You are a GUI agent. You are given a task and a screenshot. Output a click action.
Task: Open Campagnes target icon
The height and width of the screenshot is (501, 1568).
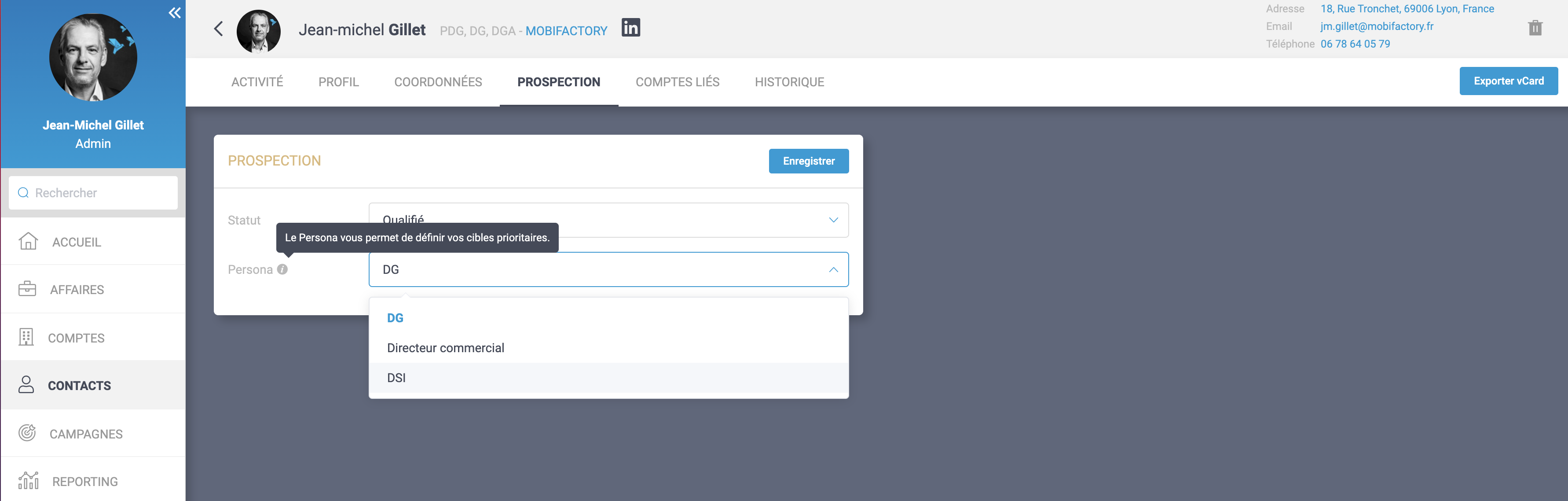point(27,433)
